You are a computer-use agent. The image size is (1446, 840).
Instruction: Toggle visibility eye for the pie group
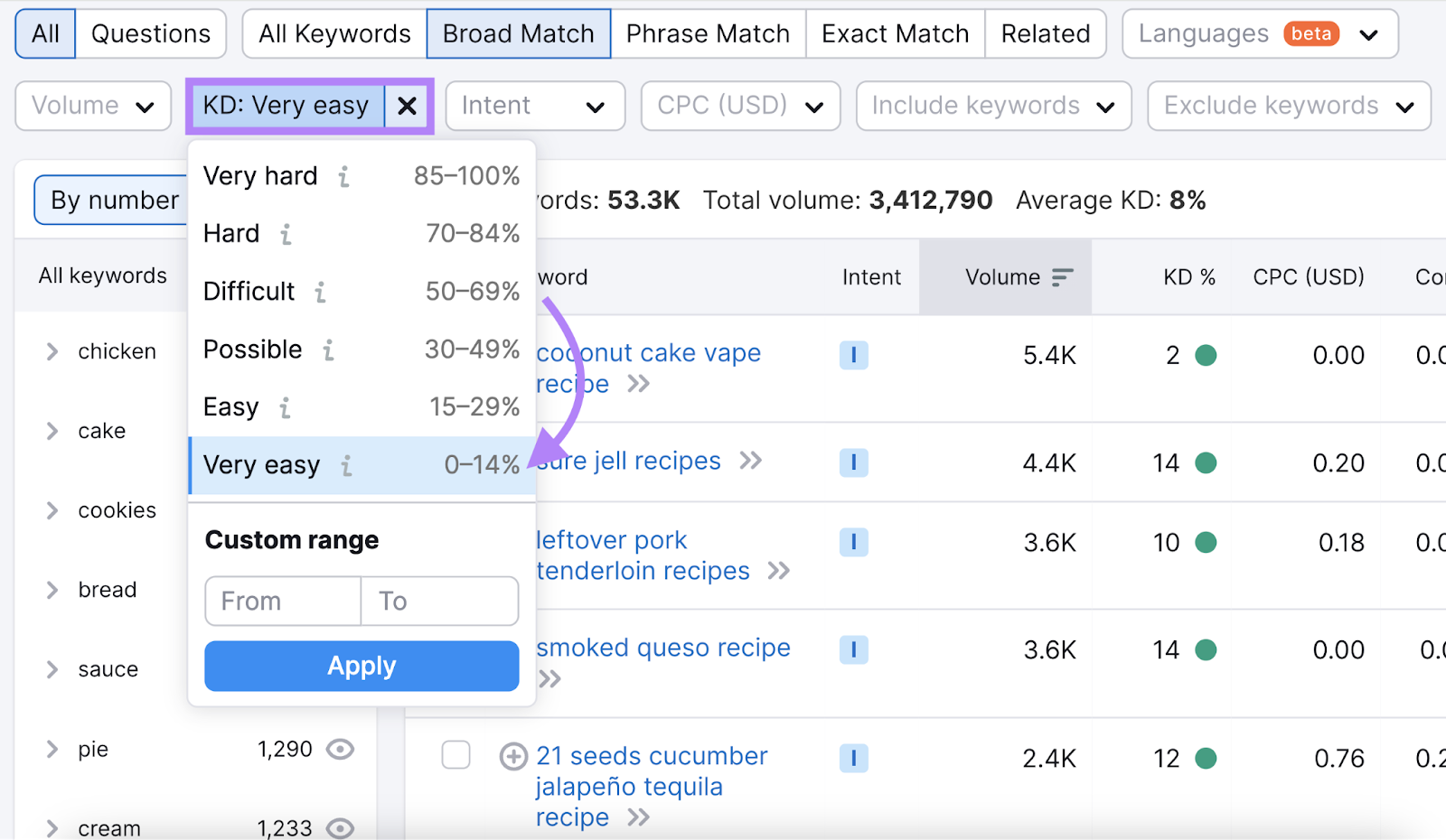point(342,749)
